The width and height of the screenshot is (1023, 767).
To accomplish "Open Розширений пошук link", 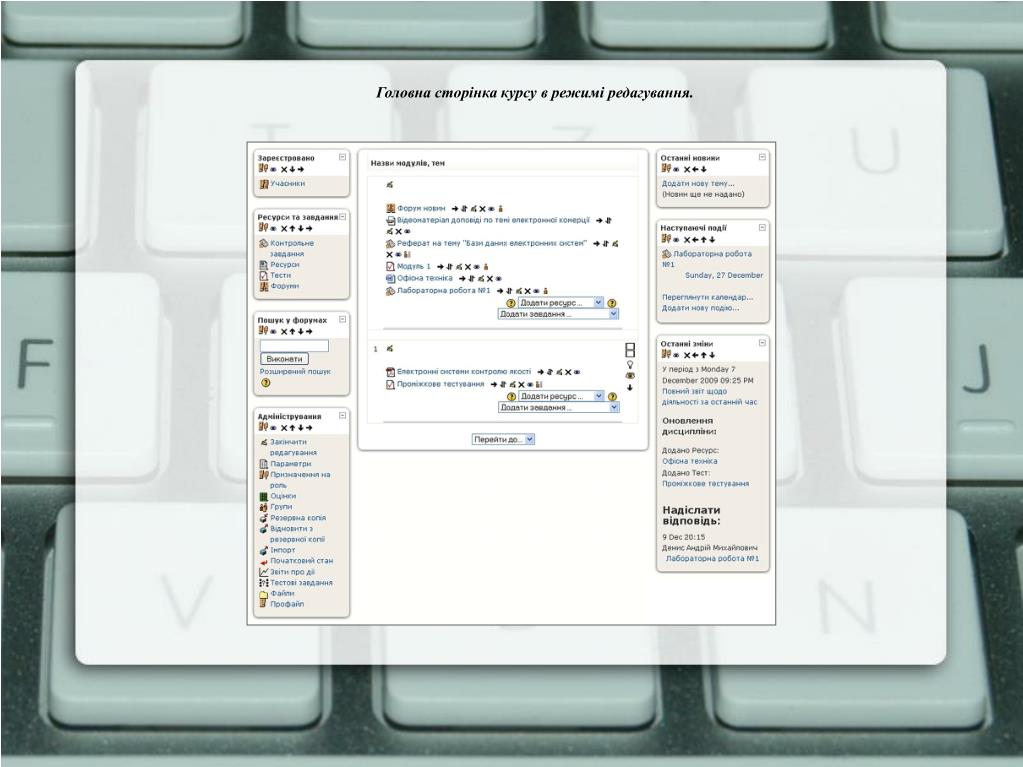I will coord(295,371).
